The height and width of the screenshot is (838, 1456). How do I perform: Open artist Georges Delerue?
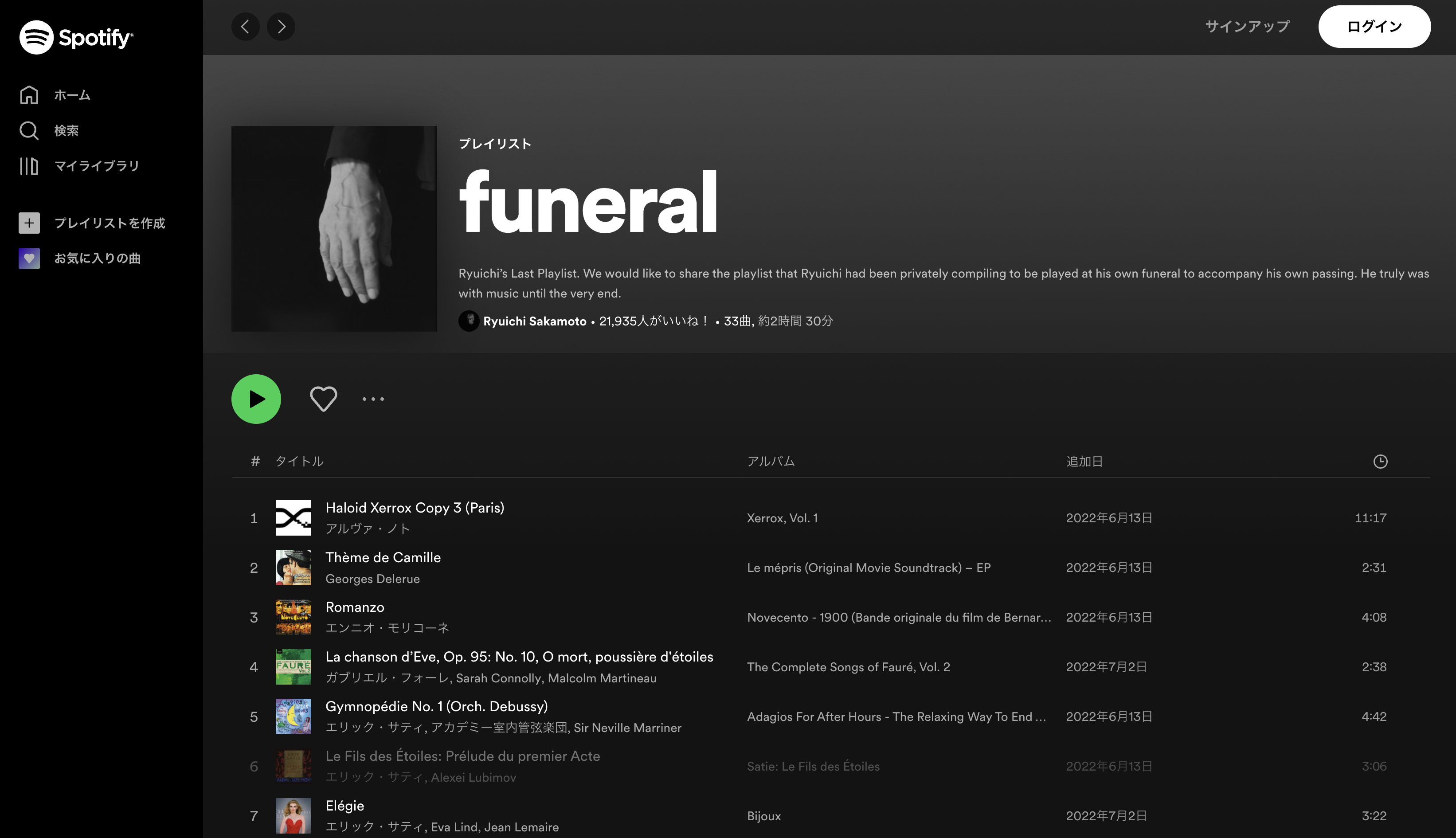coord(373,579)
